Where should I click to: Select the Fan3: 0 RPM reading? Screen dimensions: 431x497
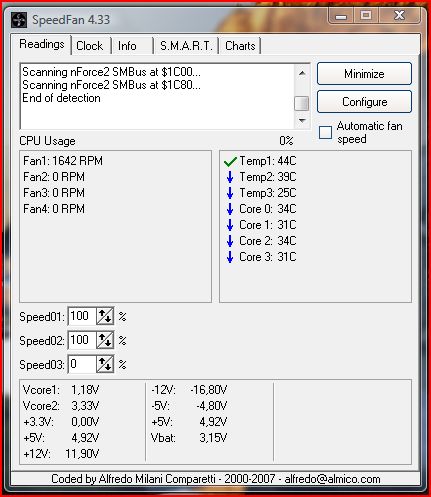(x=54, y=193)
